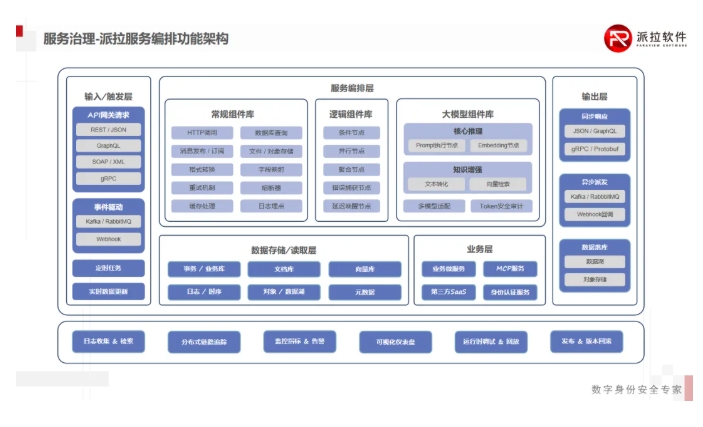Select the gRPC box in 输入/触发层
703x427 pixels.
pos(108,179)
